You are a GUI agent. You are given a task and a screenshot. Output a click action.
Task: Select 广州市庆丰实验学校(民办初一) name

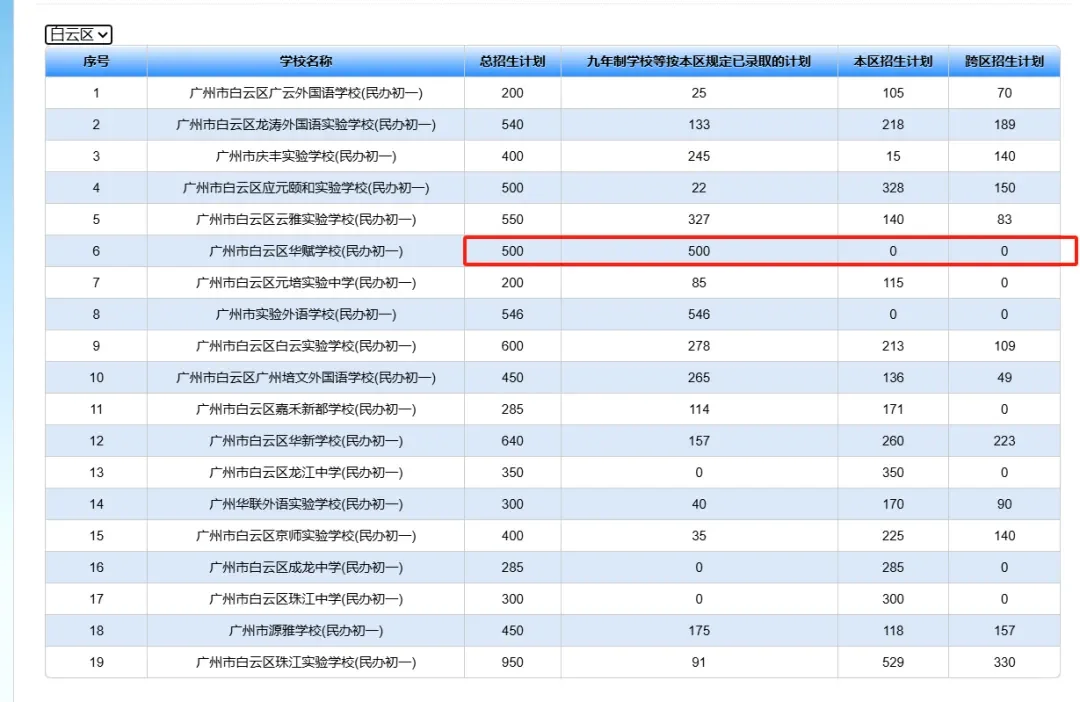click(306, 156)
